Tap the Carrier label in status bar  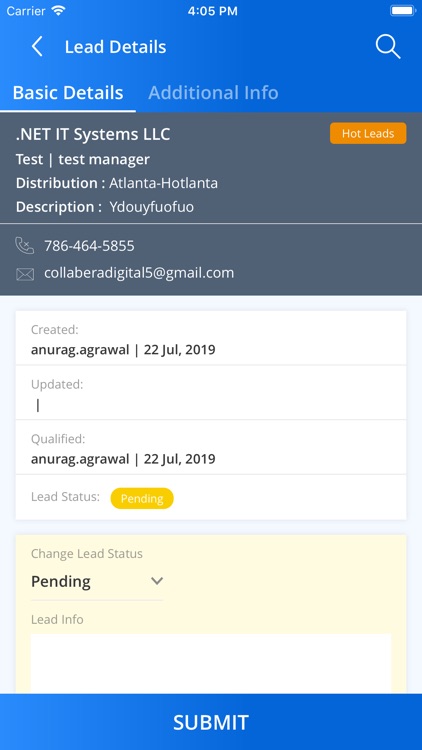[26, 11]
